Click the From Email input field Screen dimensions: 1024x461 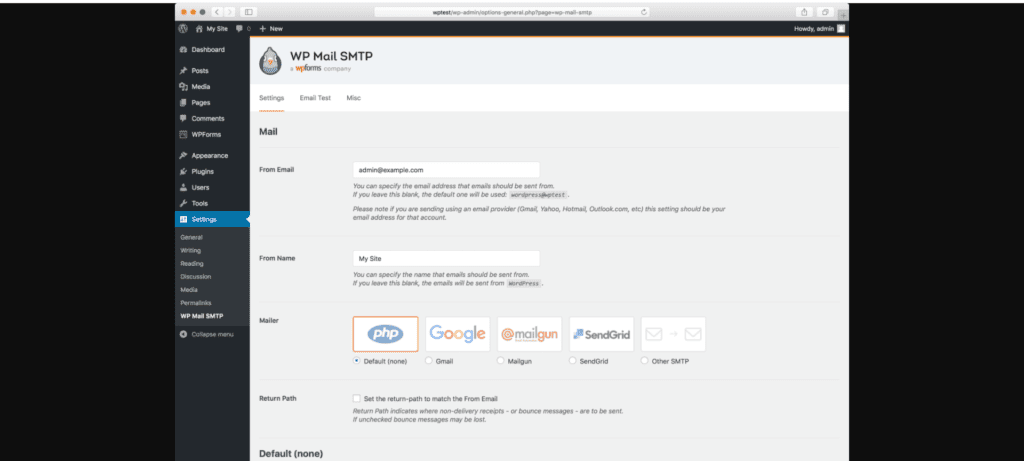(446, 170)
